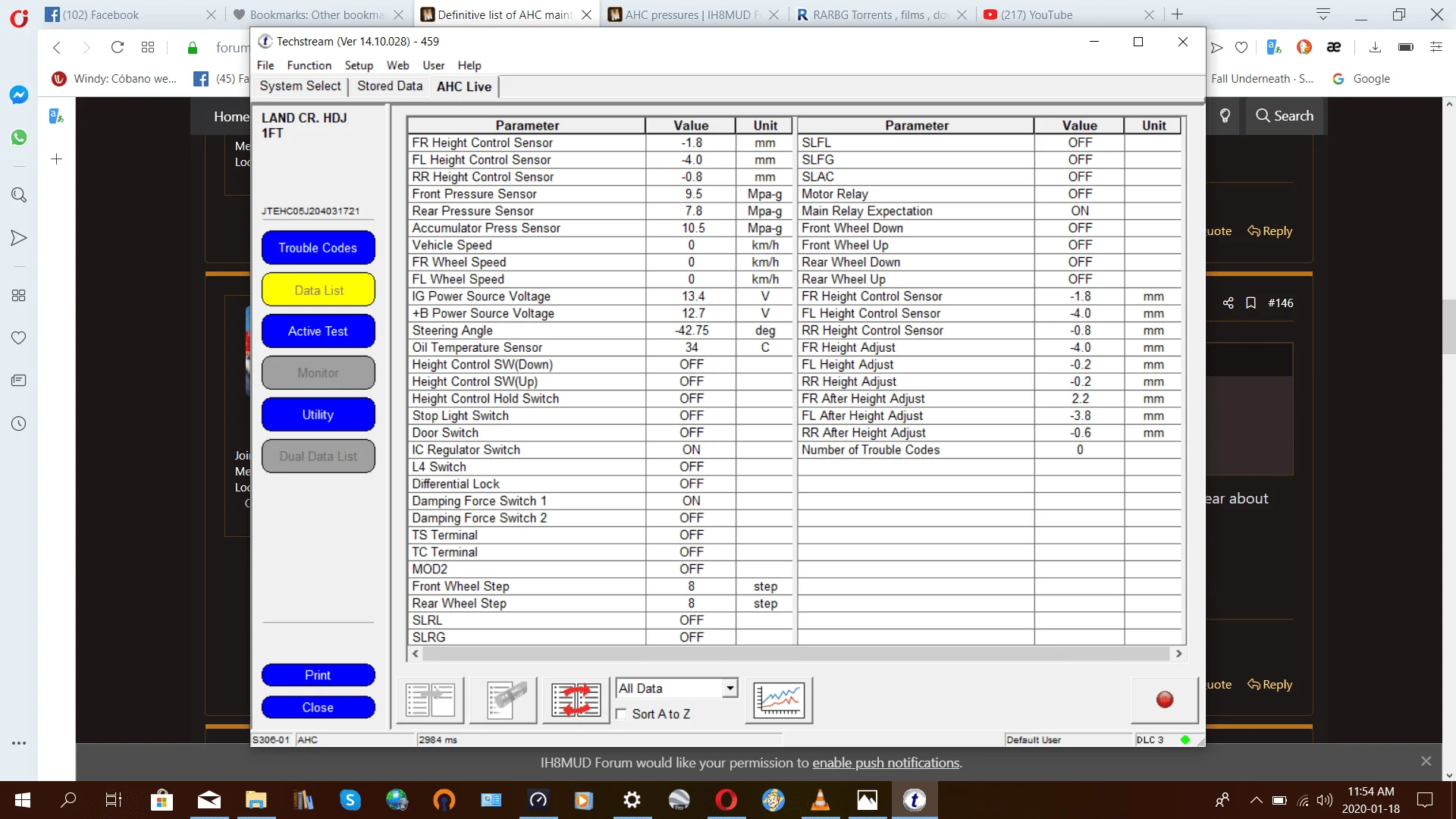Open the Setup menu
Viewport: 1456px width, 819px height.
click(x=359, y=65)
